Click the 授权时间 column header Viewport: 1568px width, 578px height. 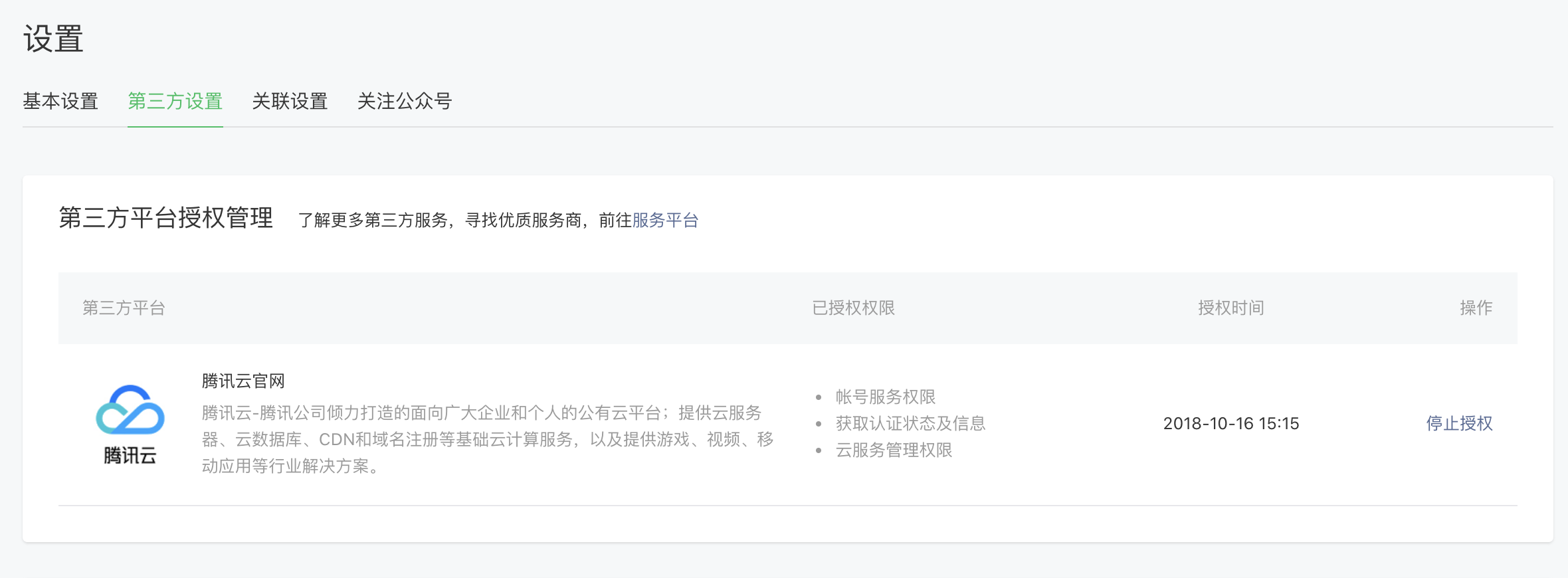1231,308
